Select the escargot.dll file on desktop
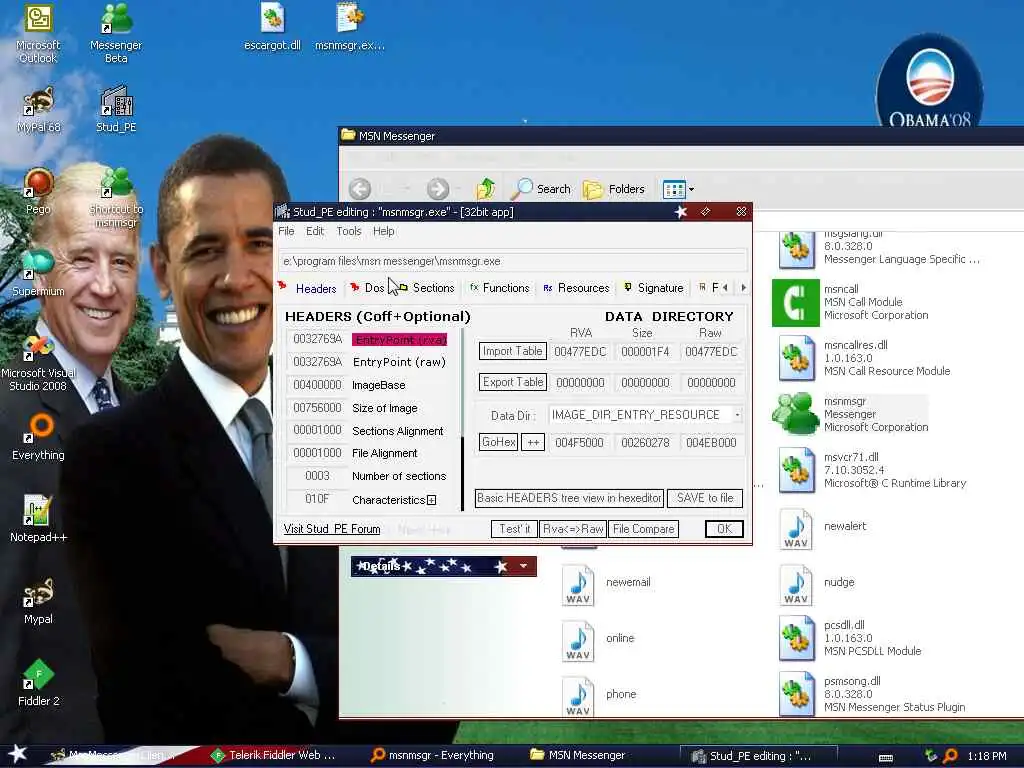The width and height of the screenshot is (1024, 768). 272,27
